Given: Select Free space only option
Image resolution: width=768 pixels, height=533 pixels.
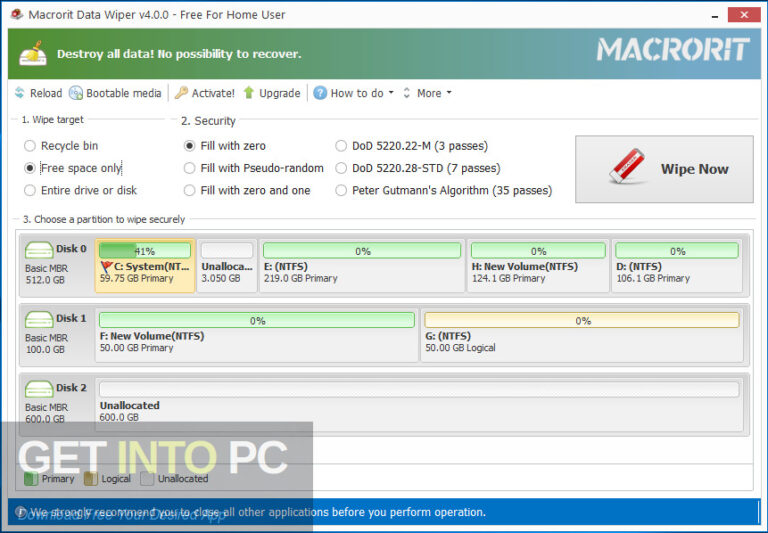Looking at the screenshot, I should tap(73, 168).
